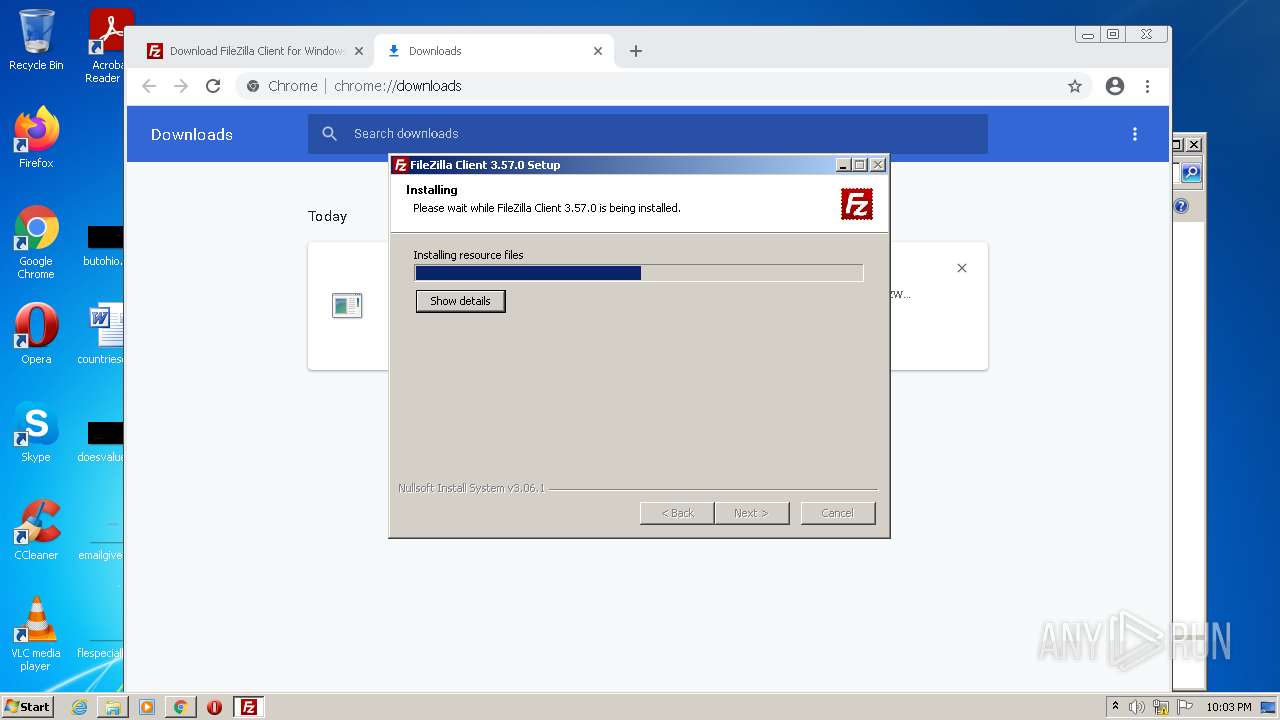Click the Search downloads field
Viewport: 1280px width, 720px height.
click(x=648, y=134)
